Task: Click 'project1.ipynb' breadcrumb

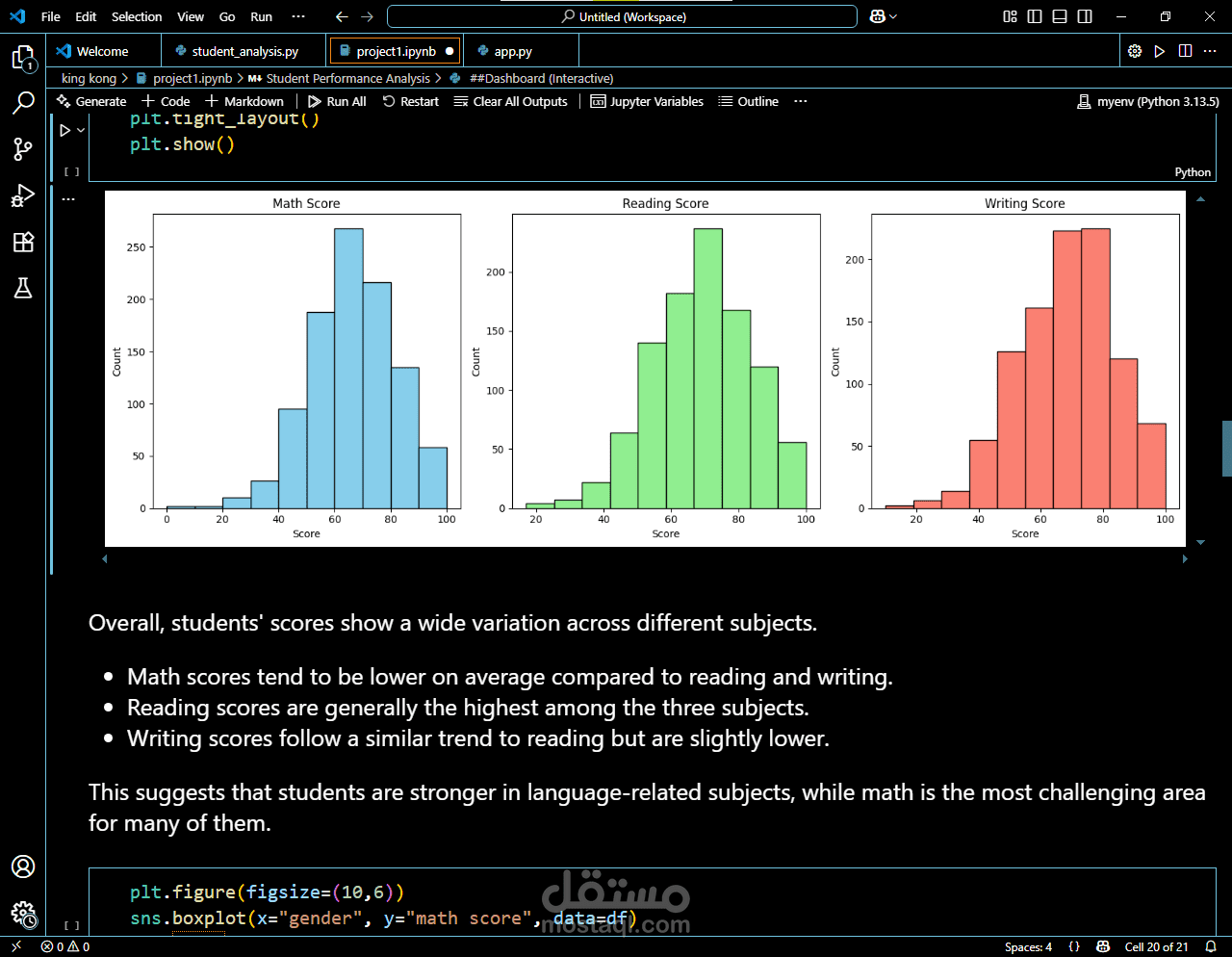Action: (192, 78)
